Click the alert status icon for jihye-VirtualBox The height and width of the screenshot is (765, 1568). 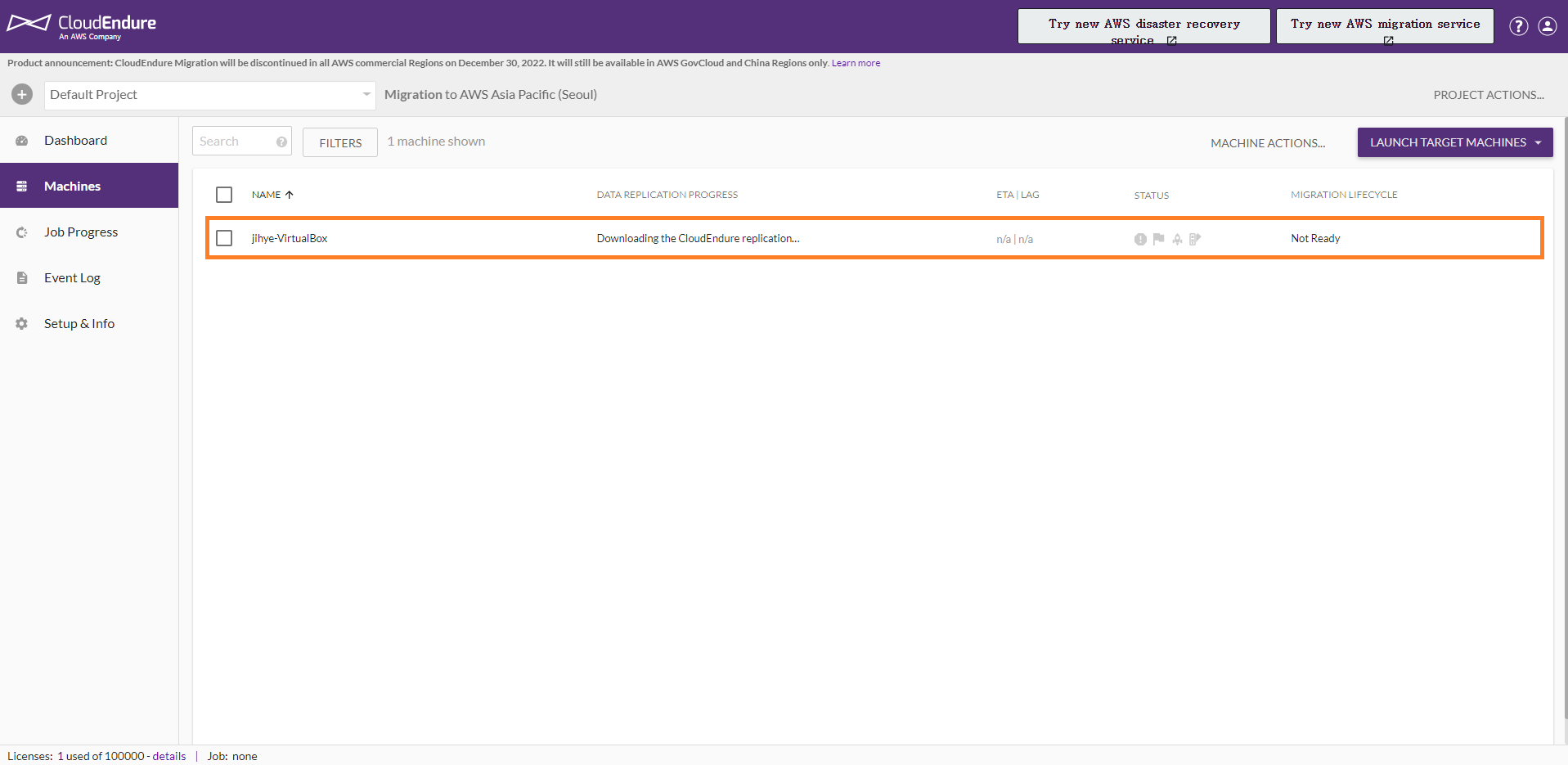coord(1140,239)
